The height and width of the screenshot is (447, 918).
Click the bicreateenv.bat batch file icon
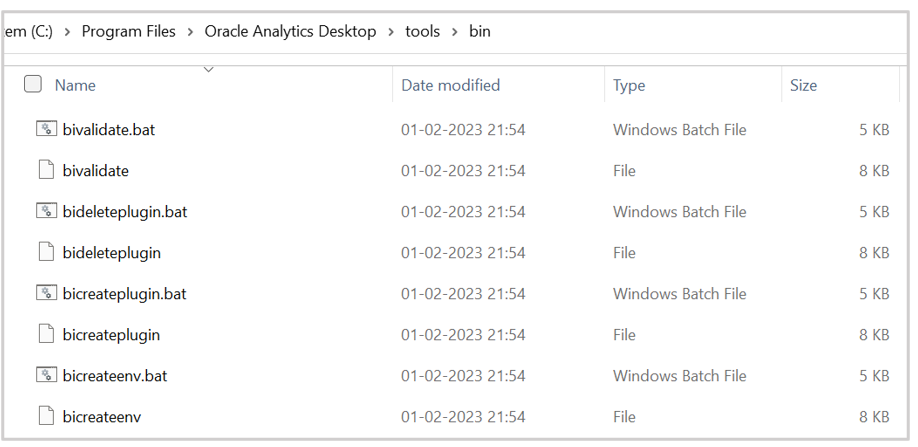tap(46, 374)
